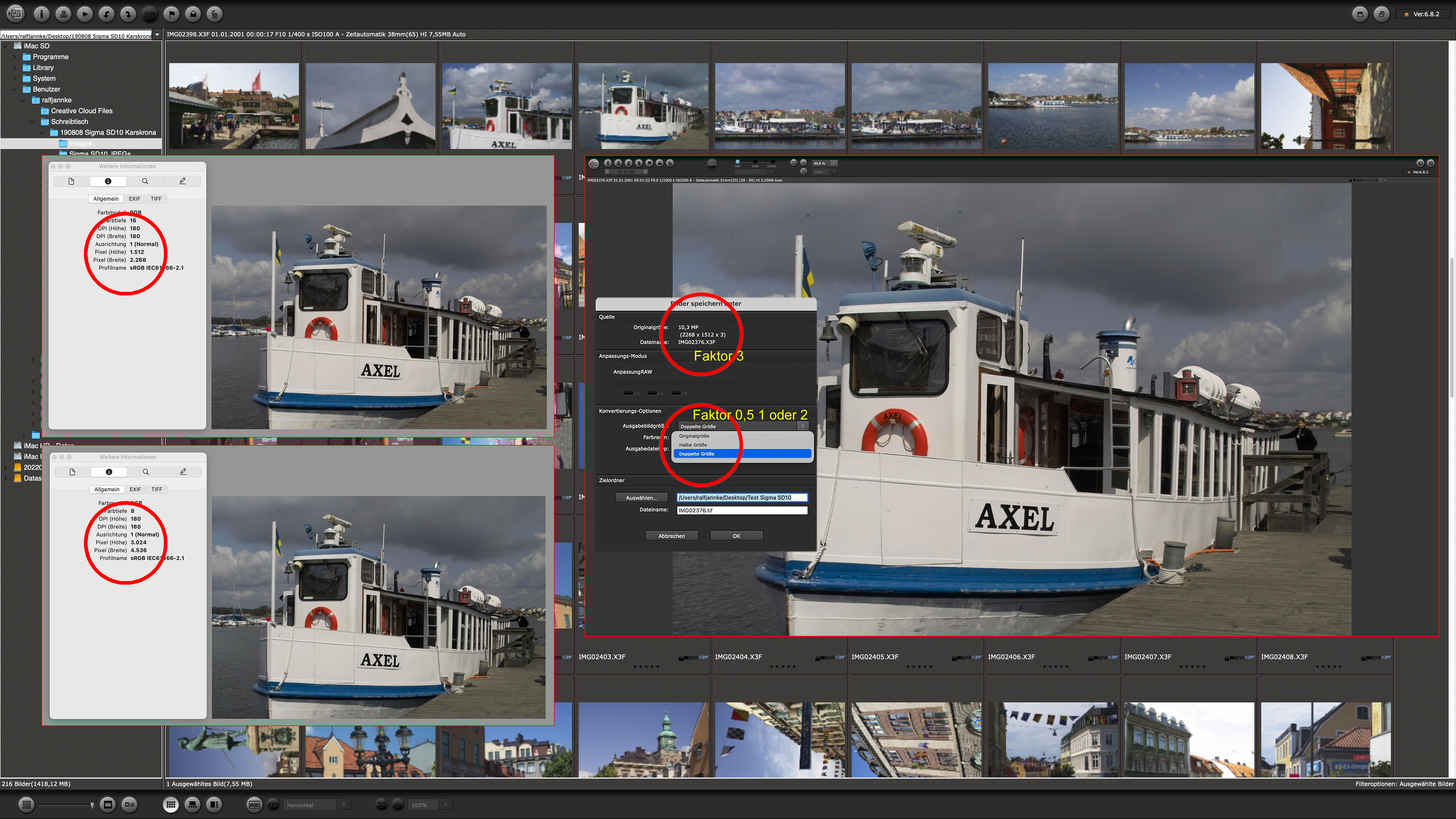
Task: Select 'Halbe Größe' in the size list
Action: pos(693,445)
